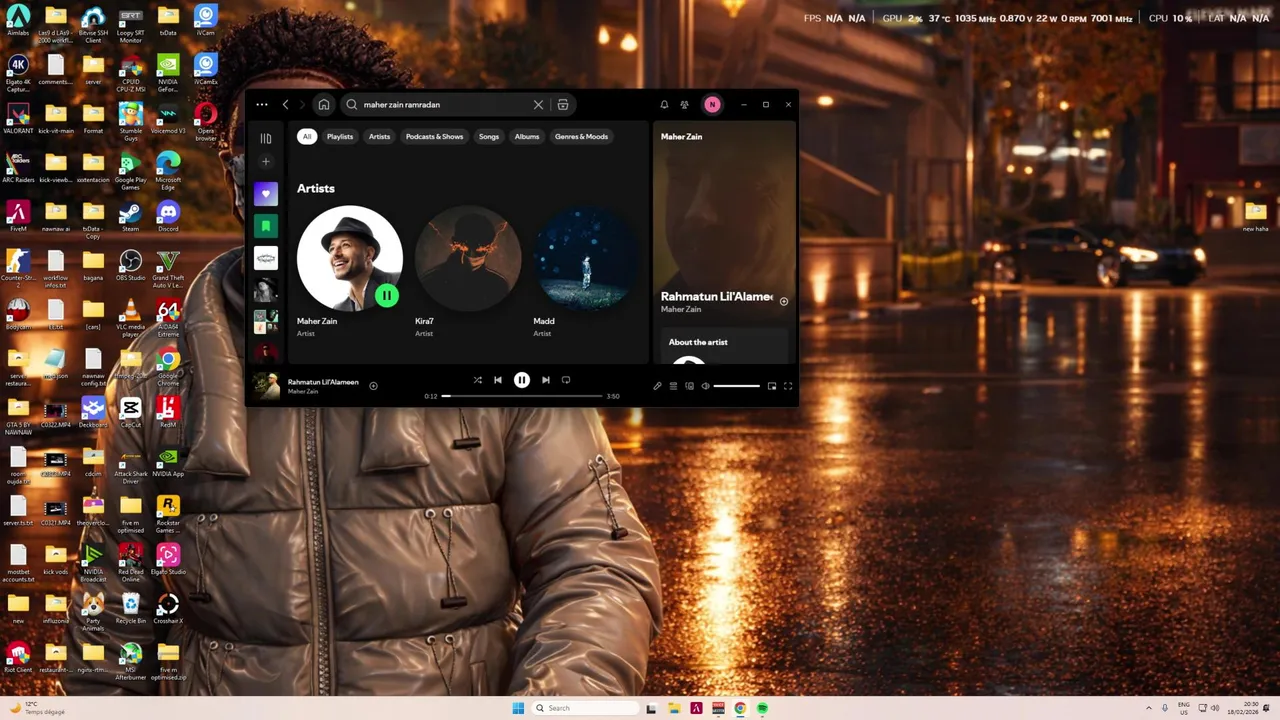The height and width of the screenshot is (720, 1280).
Task: Open the Friend Activity icon
Action: pyautogui.click(x=685, y=104)
